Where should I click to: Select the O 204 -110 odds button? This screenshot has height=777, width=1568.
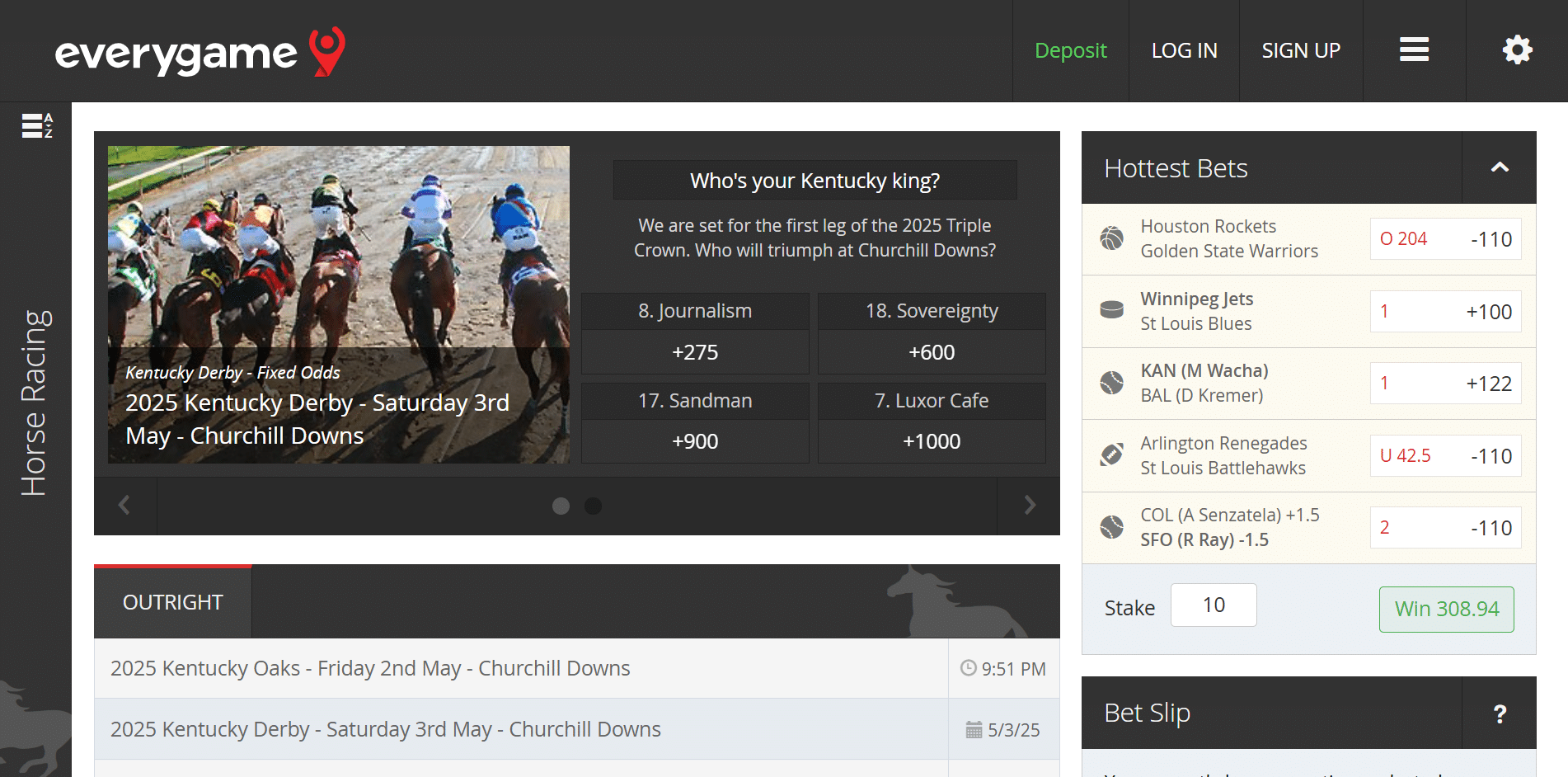coord(1446,239)
